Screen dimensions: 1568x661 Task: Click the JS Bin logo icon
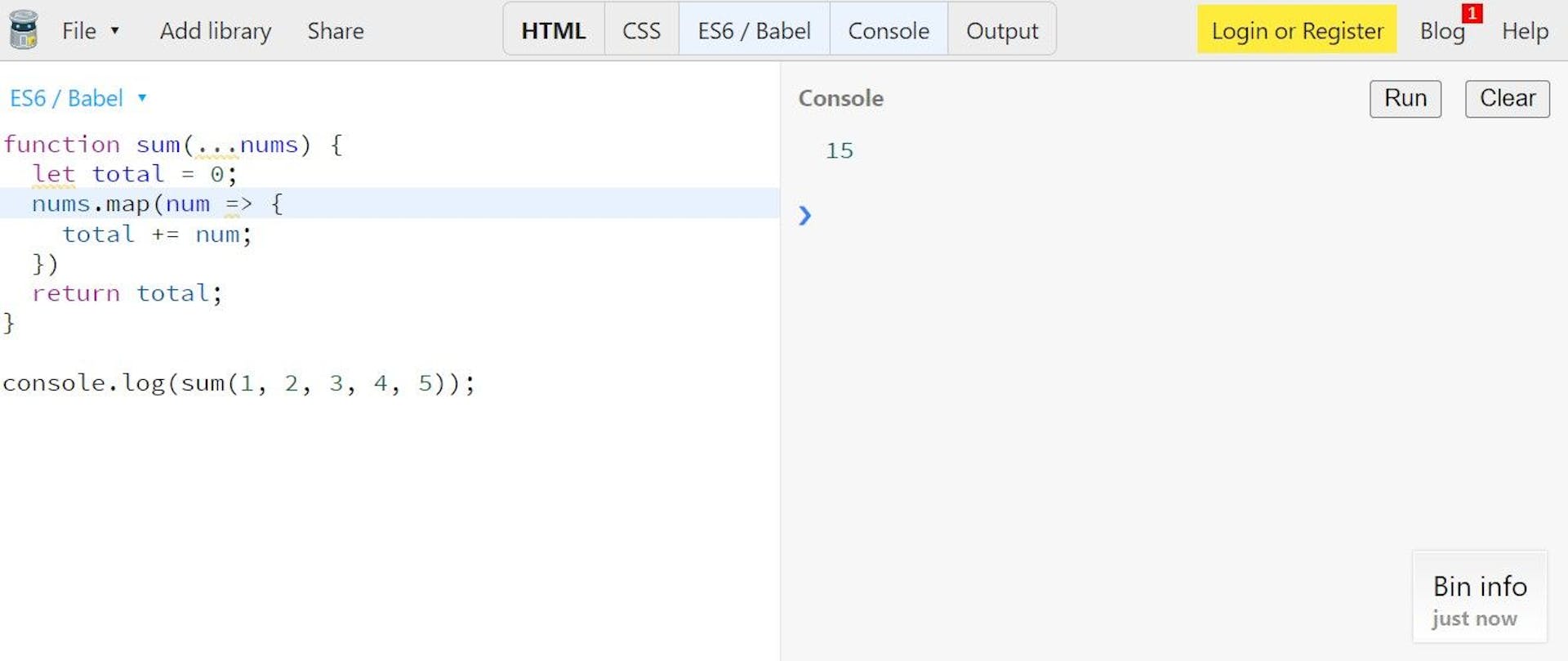click(24, 30)
